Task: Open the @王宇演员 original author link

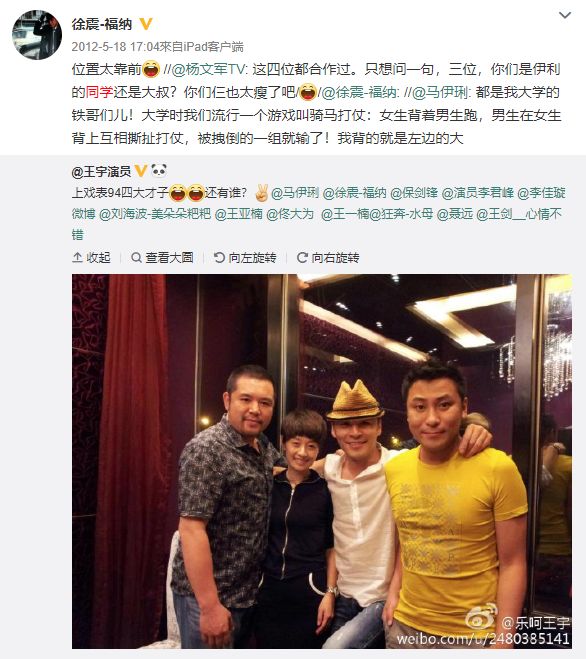Action: 101,171
